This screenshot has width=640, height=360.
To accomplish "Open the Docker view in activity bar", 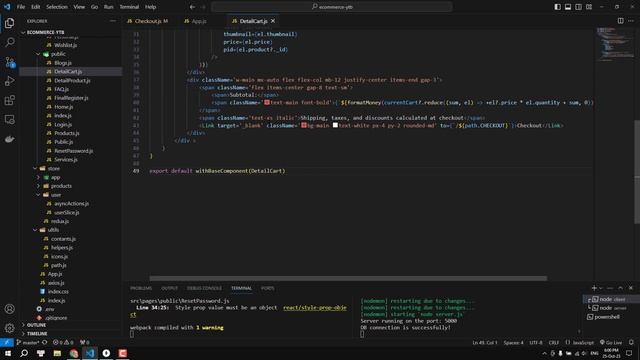I will point(10,139).
